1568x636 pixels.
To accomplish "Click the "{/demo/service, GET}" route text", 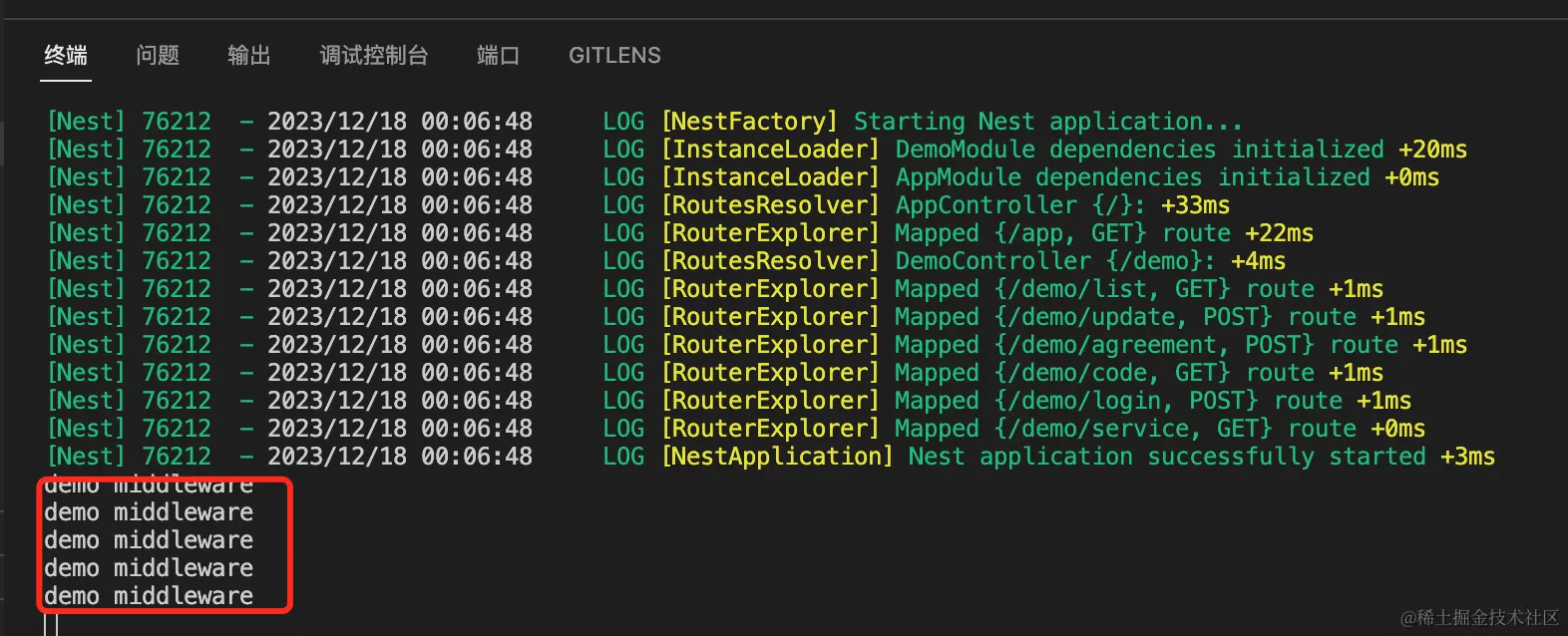I will click(1133, 429).
